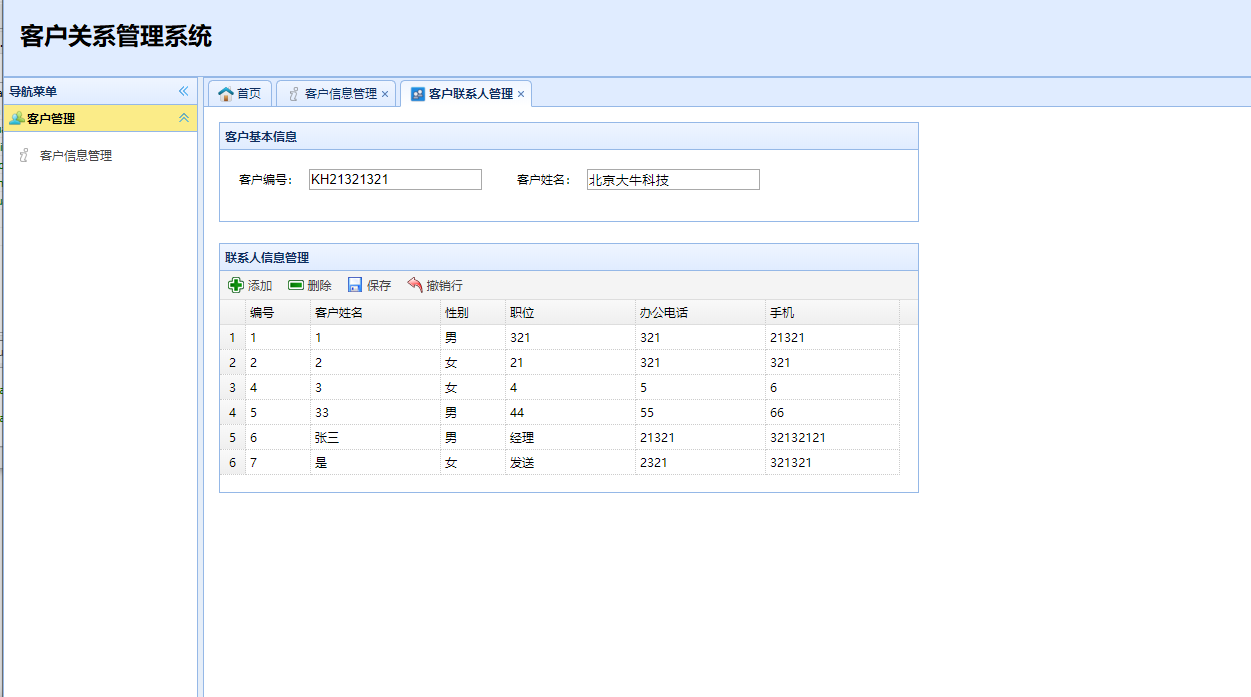Viewport: 1251px width, 697px height.
Task: Close the 客户信息管理 tab
Action: click(384, 93)
